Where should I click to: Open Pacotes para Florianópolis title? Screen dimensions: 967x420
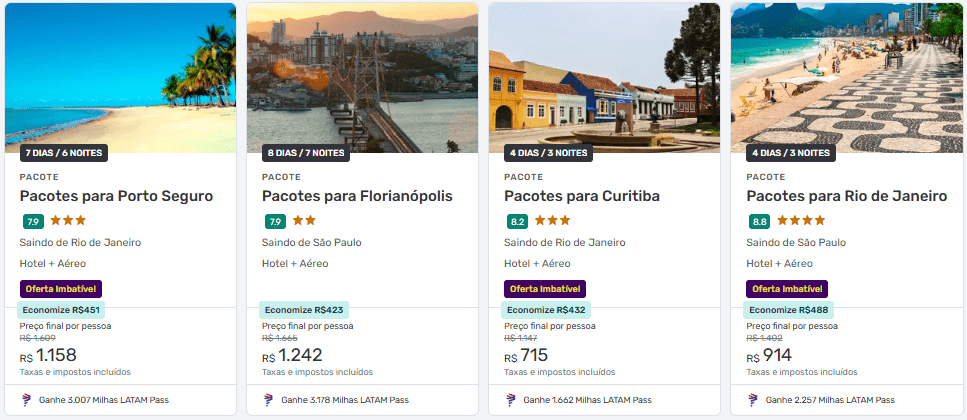(x=357, y=197)
